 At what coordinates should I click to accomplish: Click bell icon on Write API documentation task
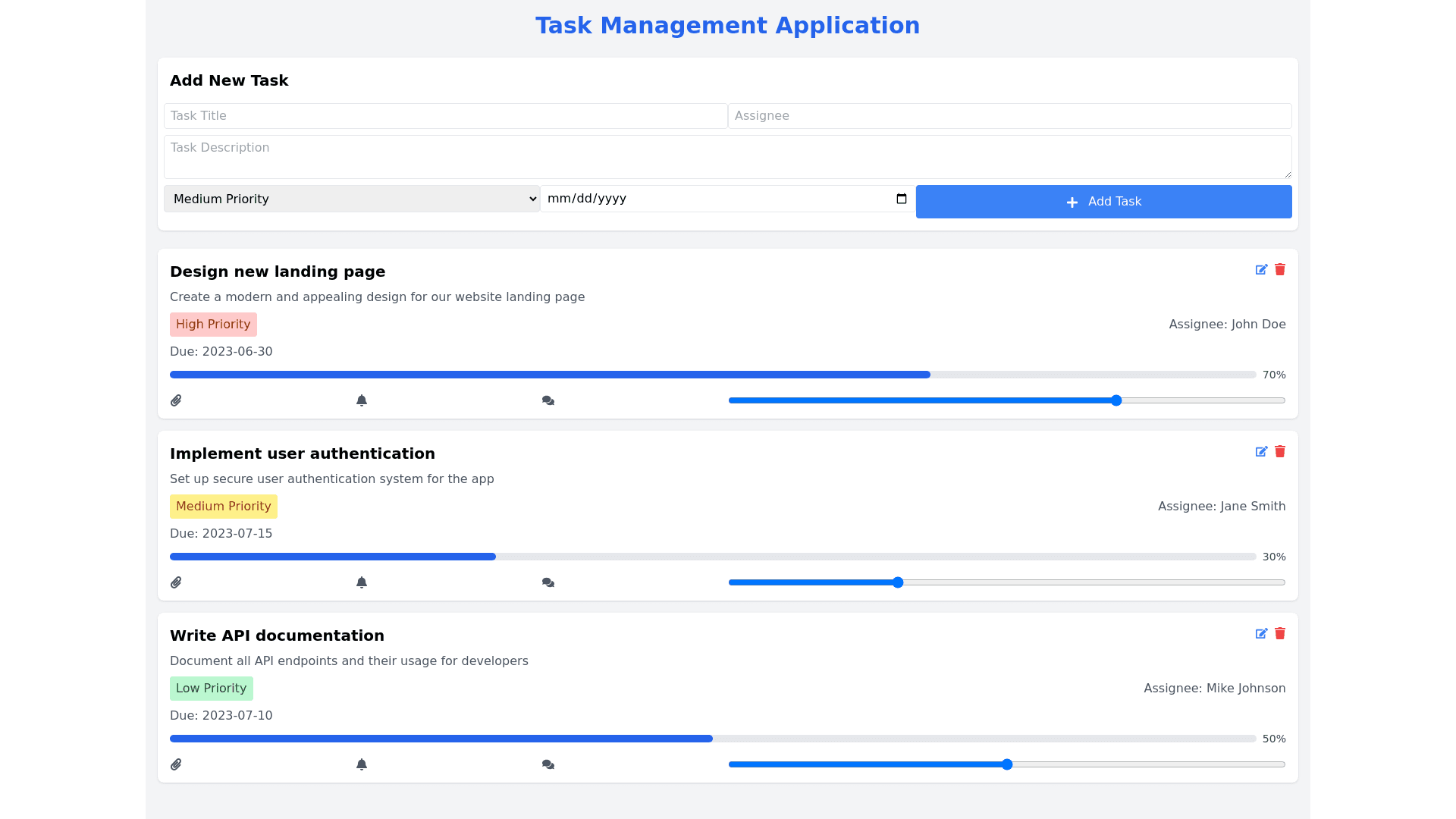(x=362, y=764)
